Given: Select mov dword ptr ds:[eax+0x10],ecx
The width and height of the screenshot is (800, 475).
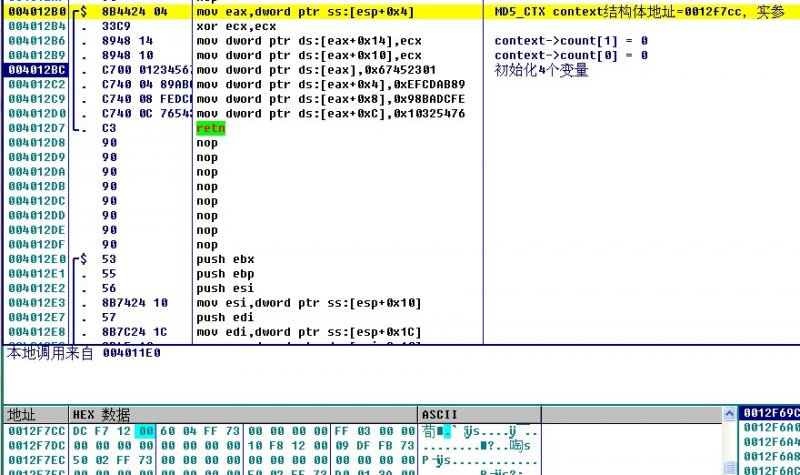Looking at the screenshot, I should click(309, 55).
